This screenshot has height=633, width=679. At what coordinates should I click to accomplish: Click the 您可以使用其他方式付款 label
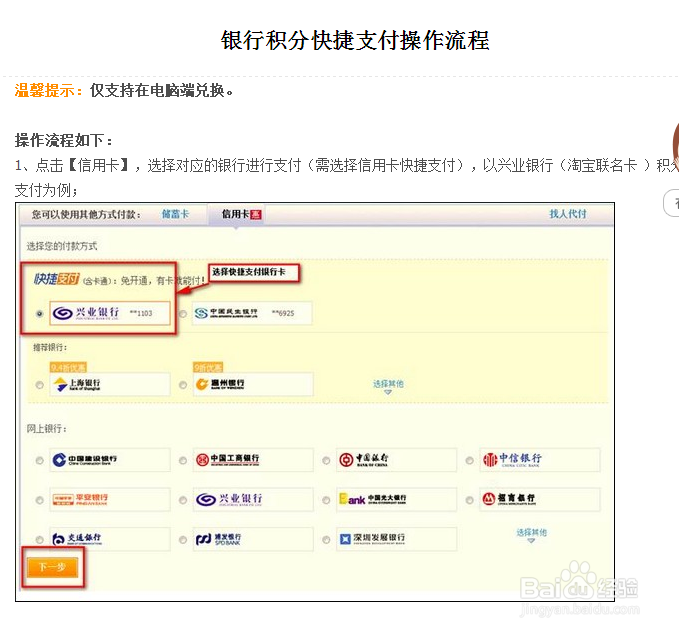86,214
